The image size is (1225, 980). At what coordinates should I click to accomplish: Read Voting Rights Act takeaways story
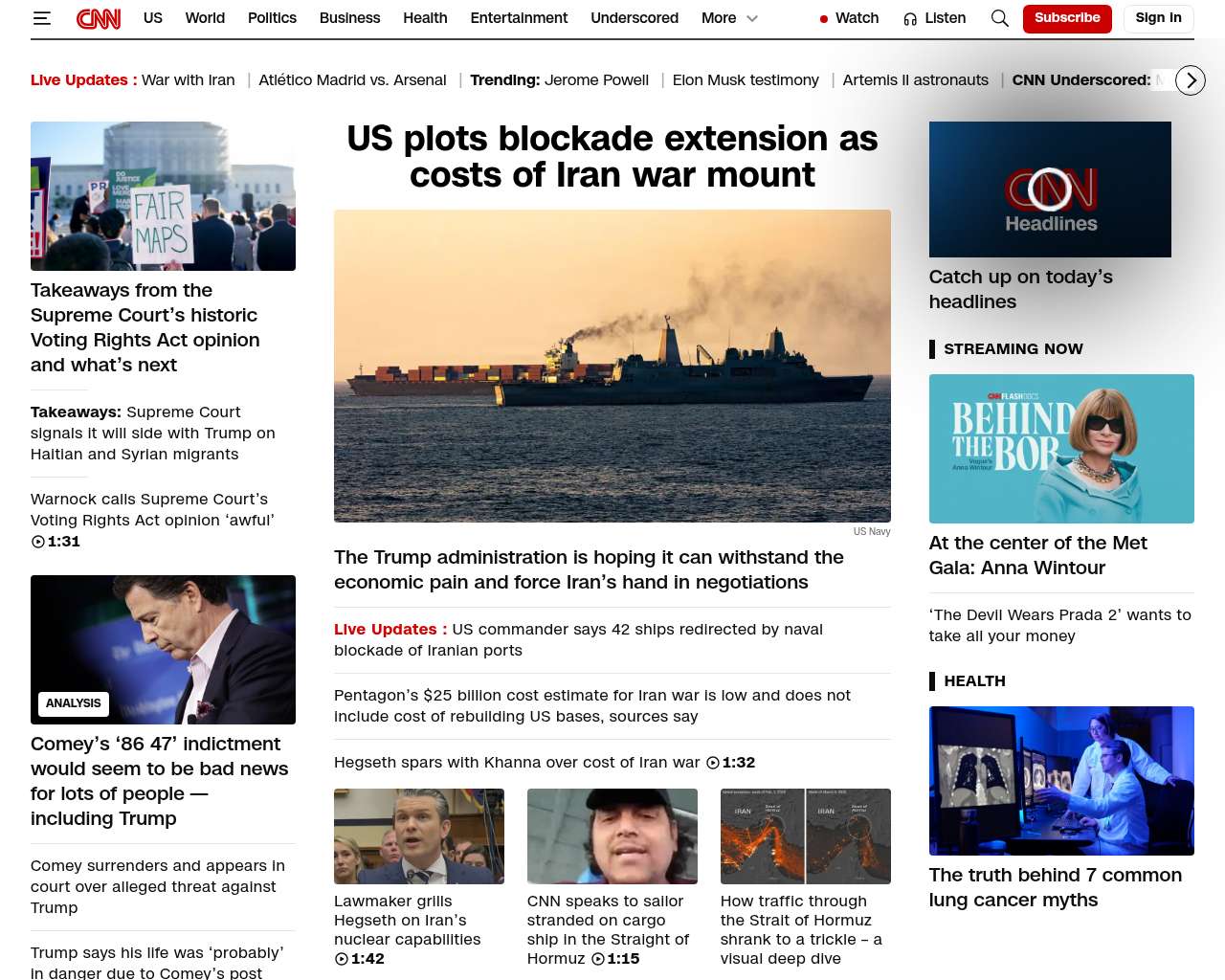[x=145, y=327]
